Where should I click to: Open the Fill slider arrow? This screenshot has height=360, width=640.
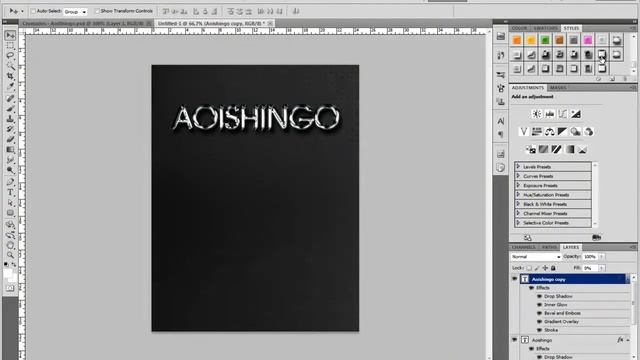[x=602, y=268]
